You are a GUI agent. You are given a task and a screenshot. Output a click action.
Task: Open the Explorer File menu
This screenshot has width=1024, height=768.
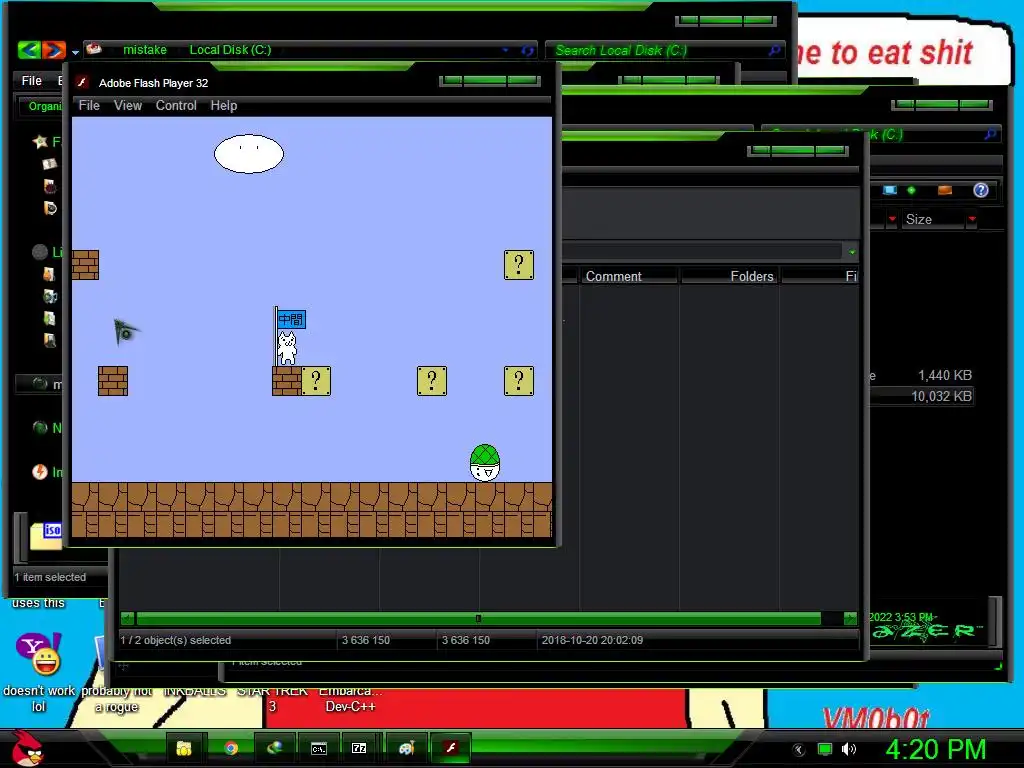31,80
